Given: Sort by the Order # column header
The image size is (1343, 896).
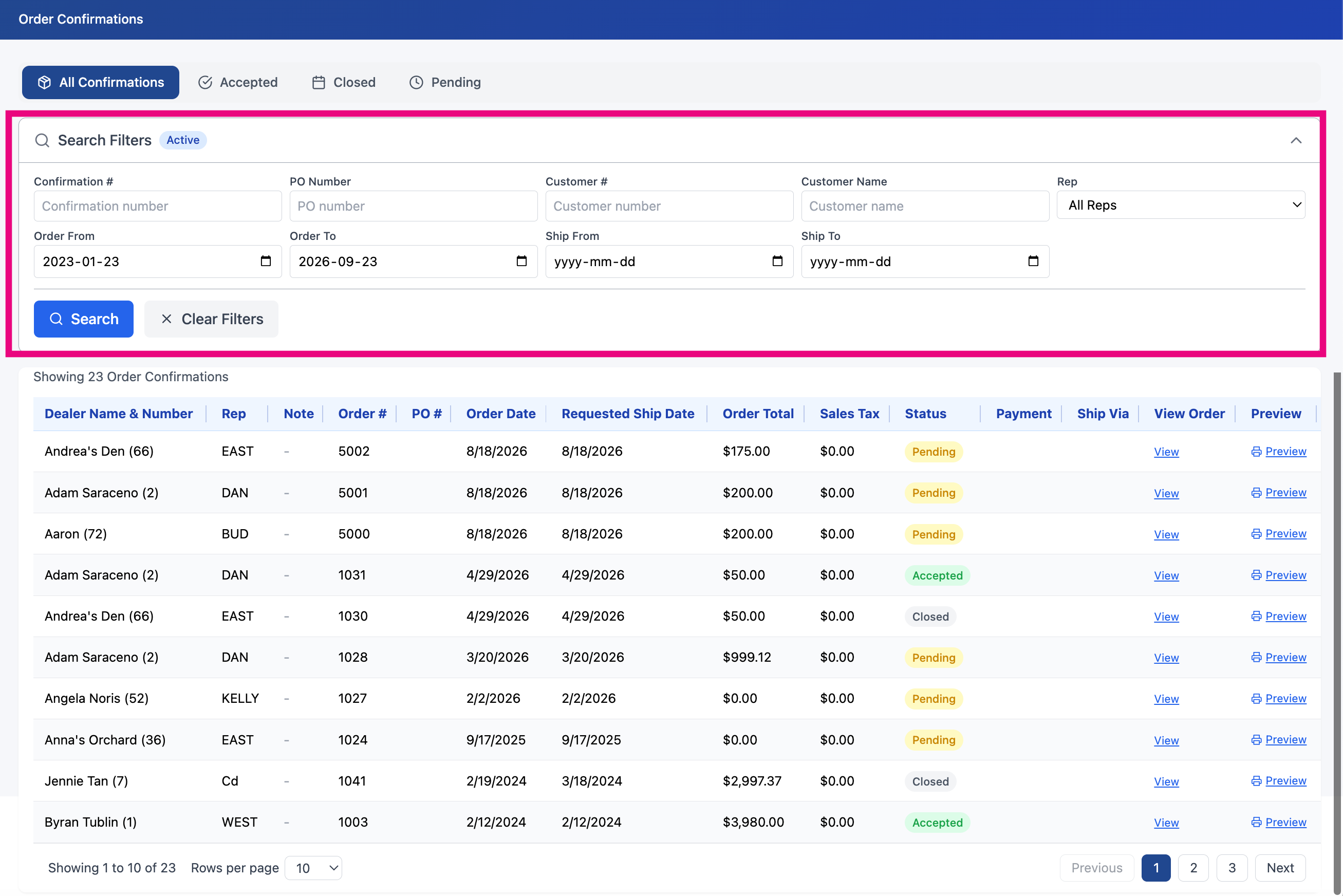Looking at the screenshot, I should click(x=362, y=414).
